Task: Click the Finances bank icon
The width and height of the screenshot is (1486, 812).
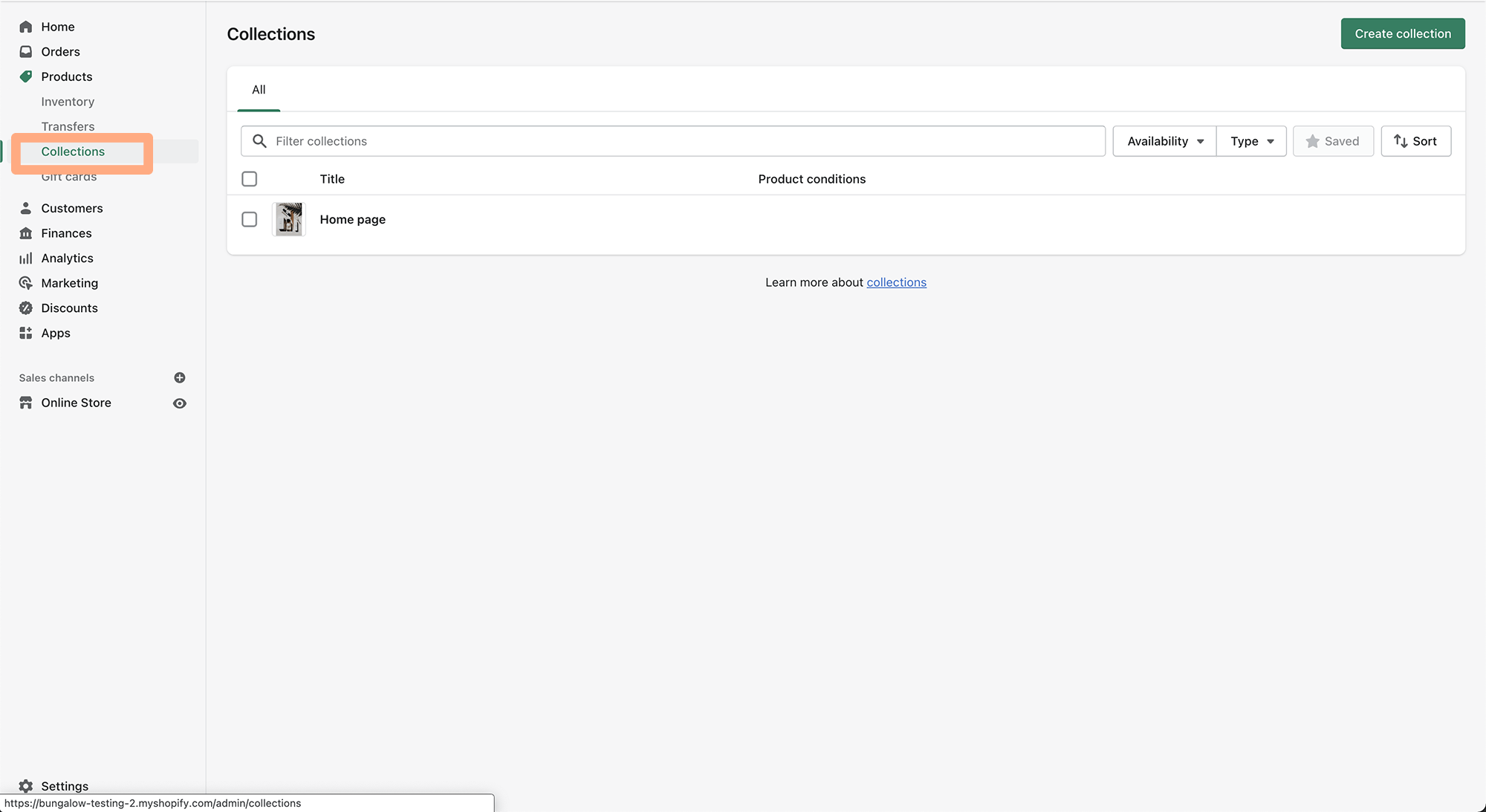Action: (26, 233)
